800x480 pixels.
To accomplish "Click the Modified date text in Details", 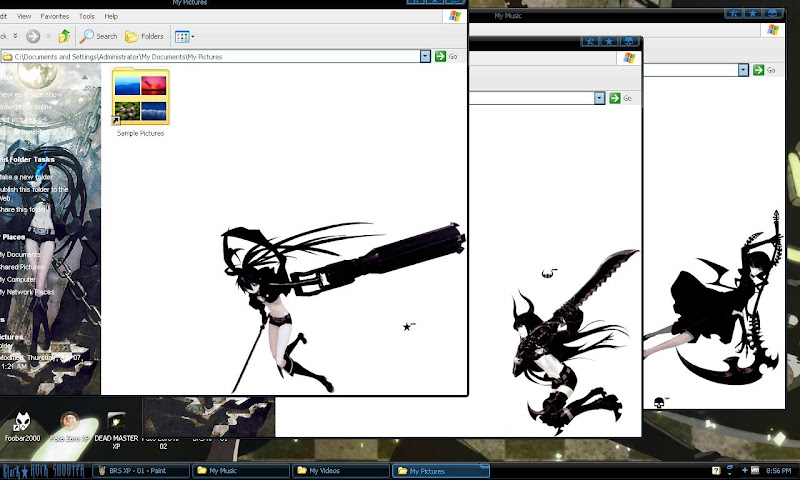I will point(41,362).
